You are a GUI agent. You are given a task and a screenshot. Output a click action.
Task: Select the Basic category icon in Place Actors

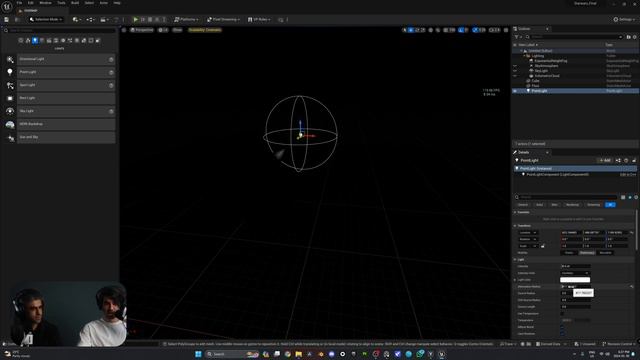[28, 40]
